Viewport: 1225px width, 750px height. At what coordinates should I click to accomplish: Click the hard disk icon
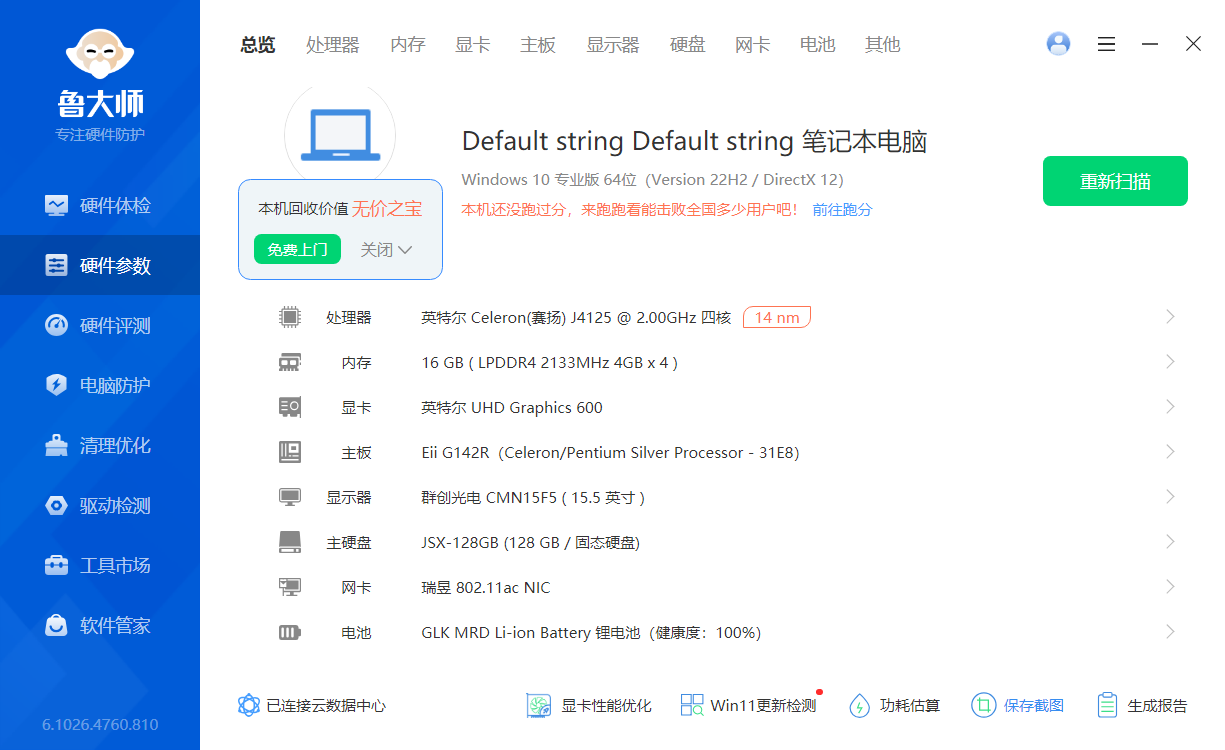[x=289, y=542]
